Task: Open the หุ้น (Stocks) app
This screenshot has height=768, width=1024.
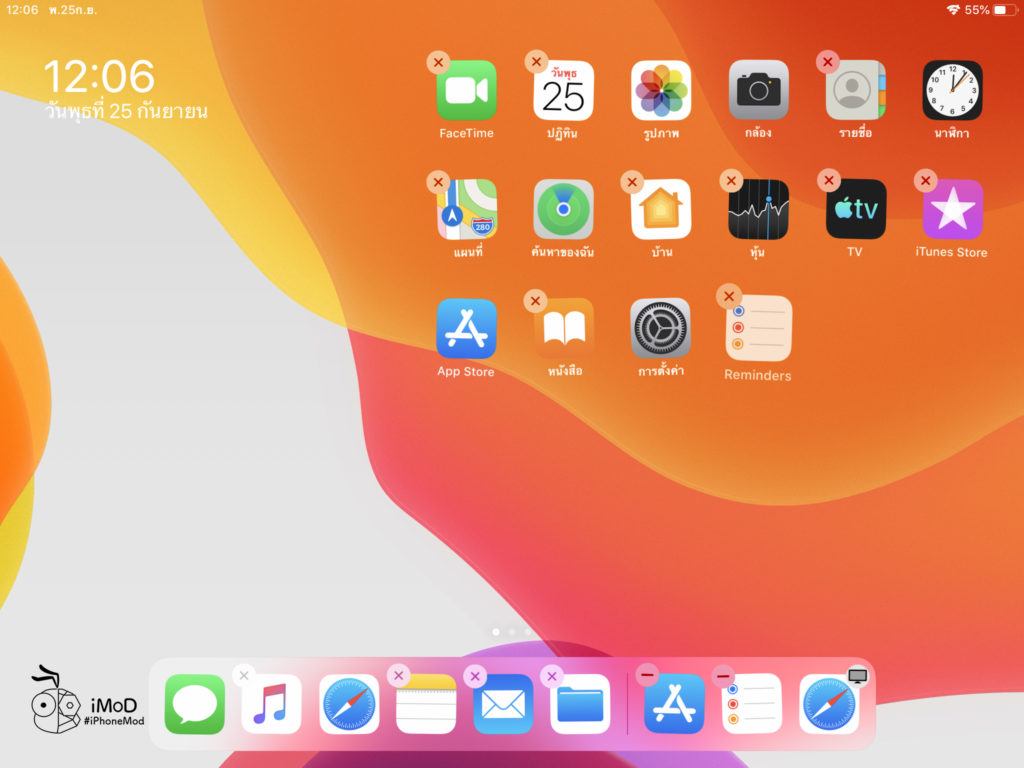Action: [757, 212]
